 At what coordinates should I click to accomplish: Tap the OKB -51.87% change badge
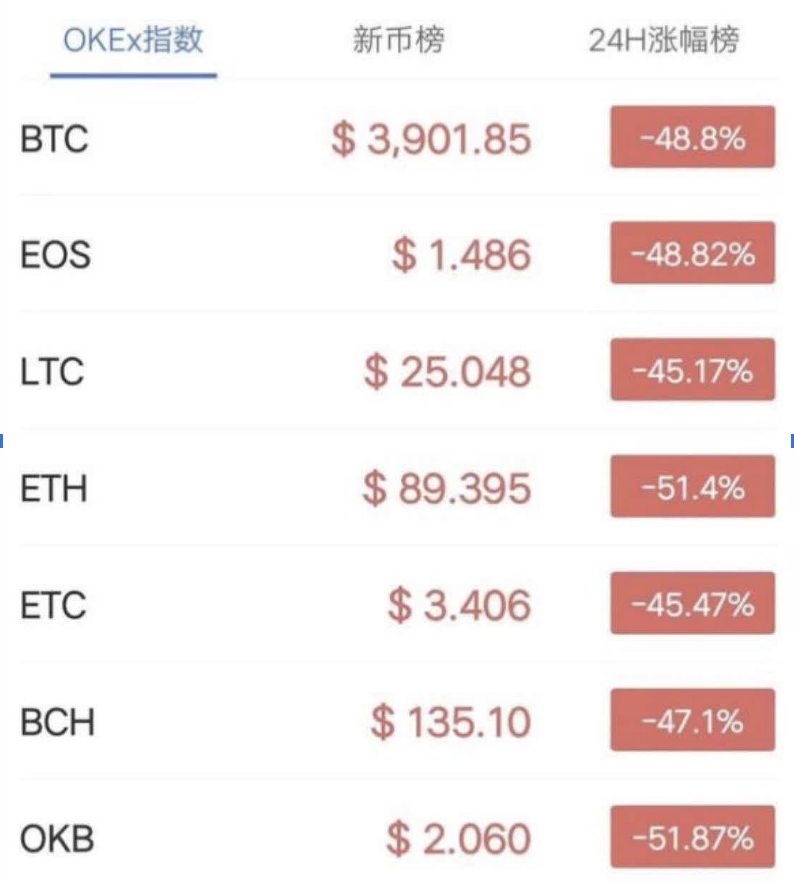pos(692,837)
